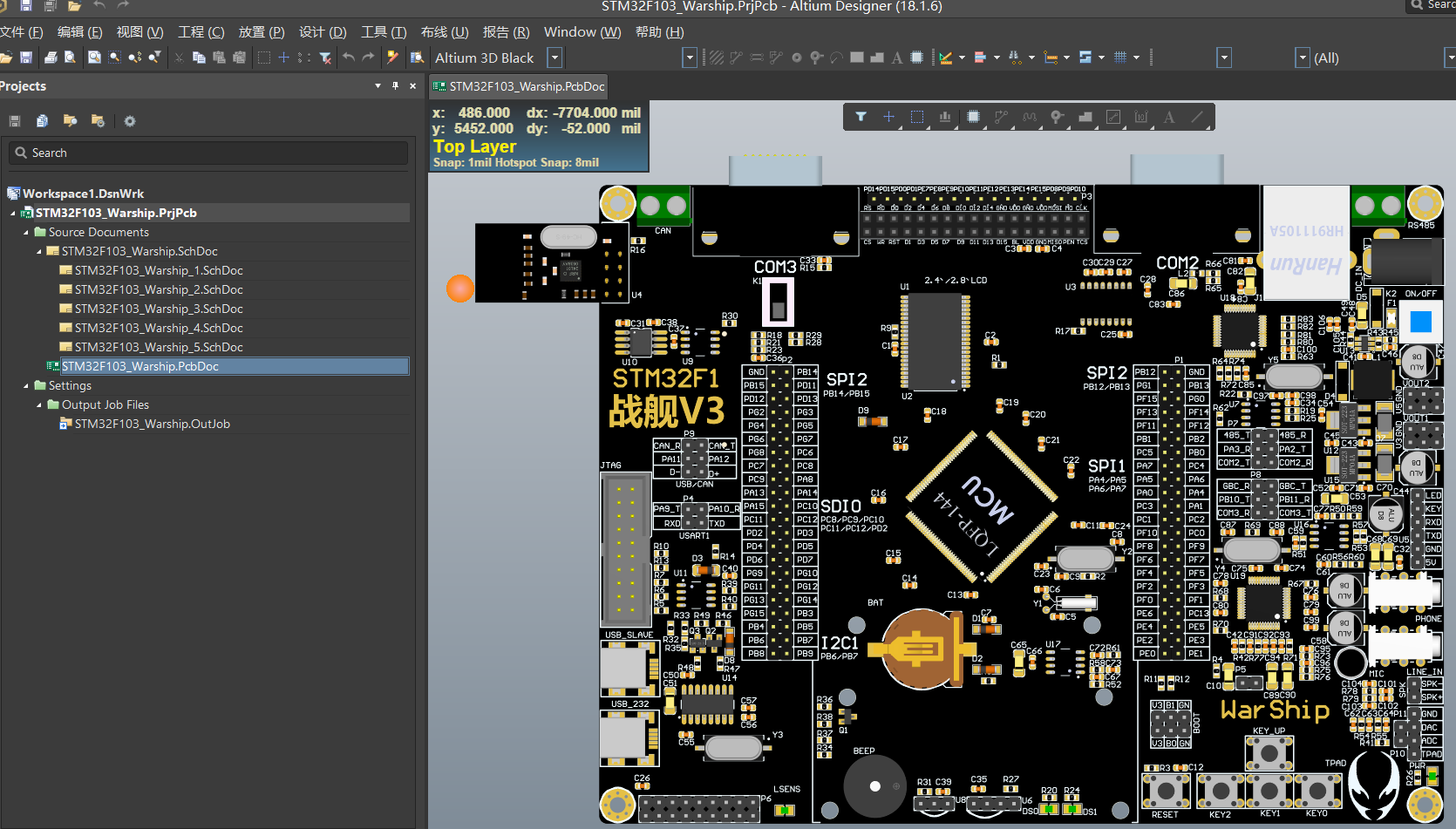Select the place component chip tool in active bar

[x=973, y=117]
